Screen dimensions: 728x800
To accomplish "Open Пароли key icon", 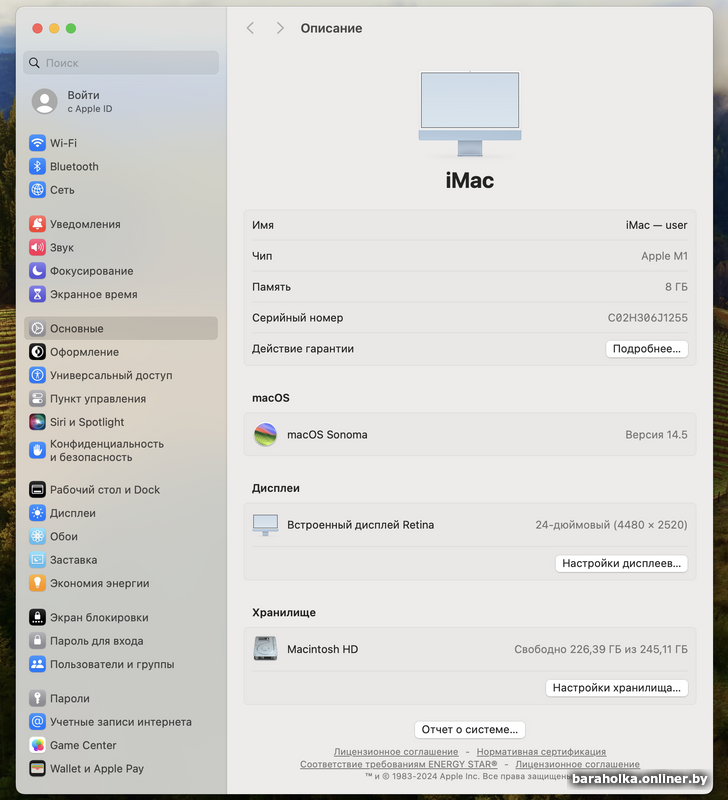I will [37, 698].
